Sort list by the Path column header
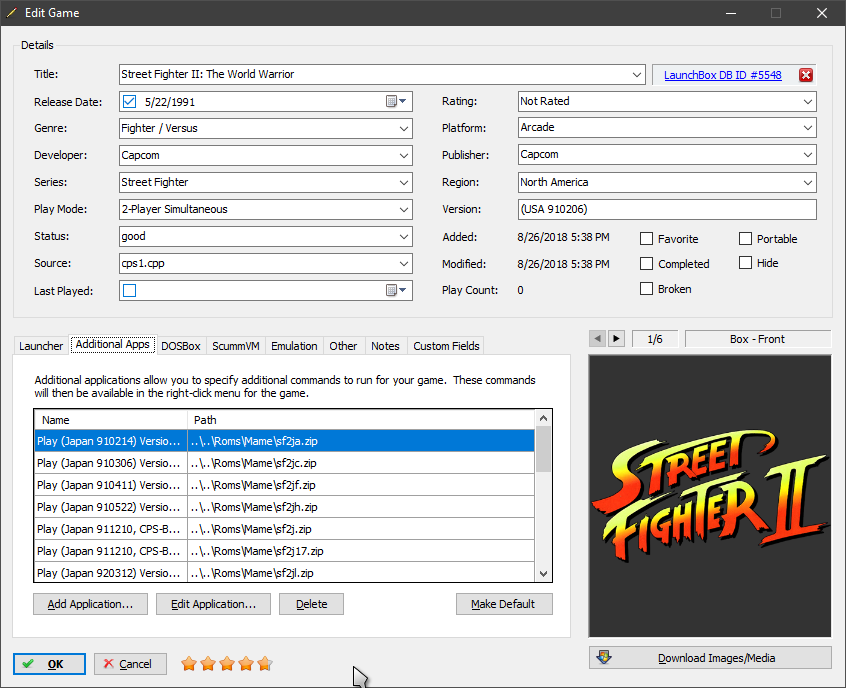 coord(361,420)
